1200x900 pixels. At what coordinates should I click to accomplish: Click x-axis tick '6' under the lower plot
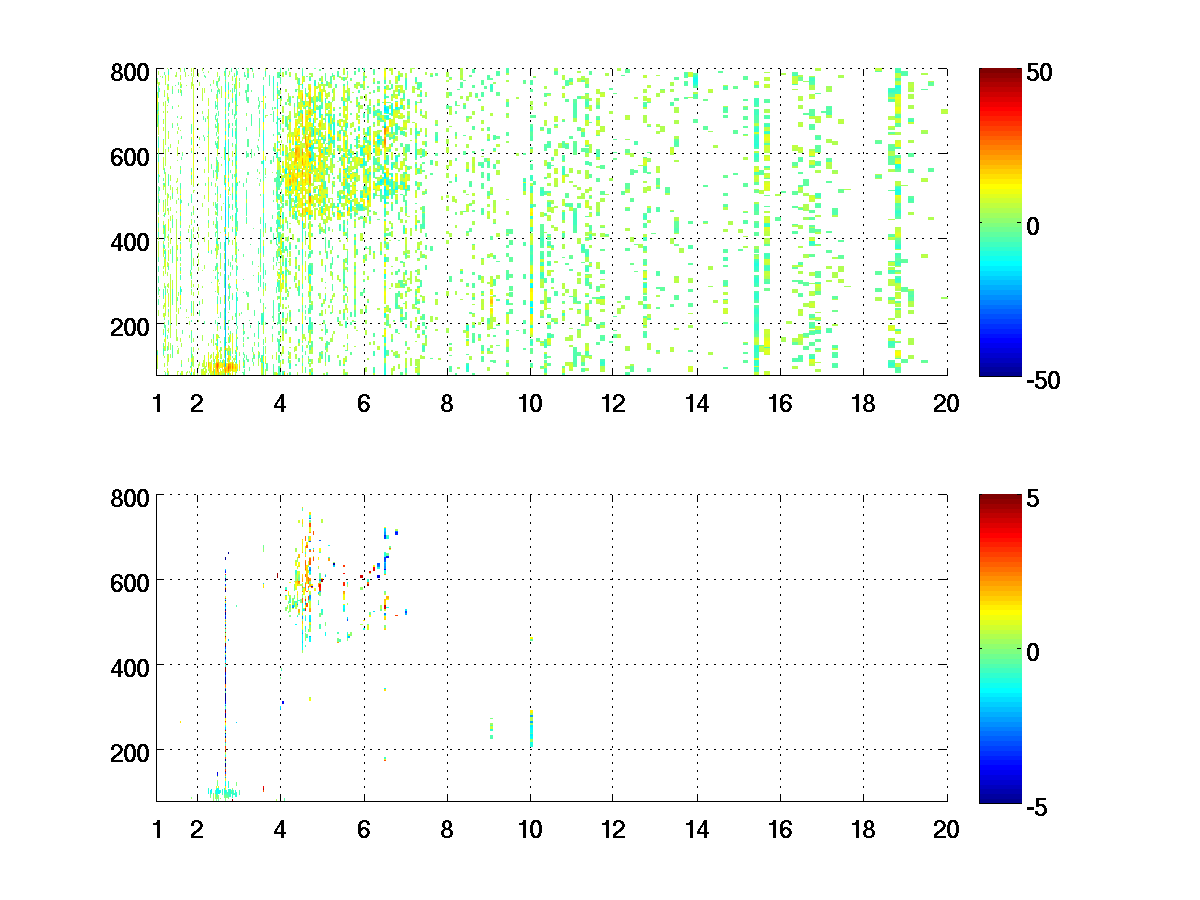click(x=364, y=828)
